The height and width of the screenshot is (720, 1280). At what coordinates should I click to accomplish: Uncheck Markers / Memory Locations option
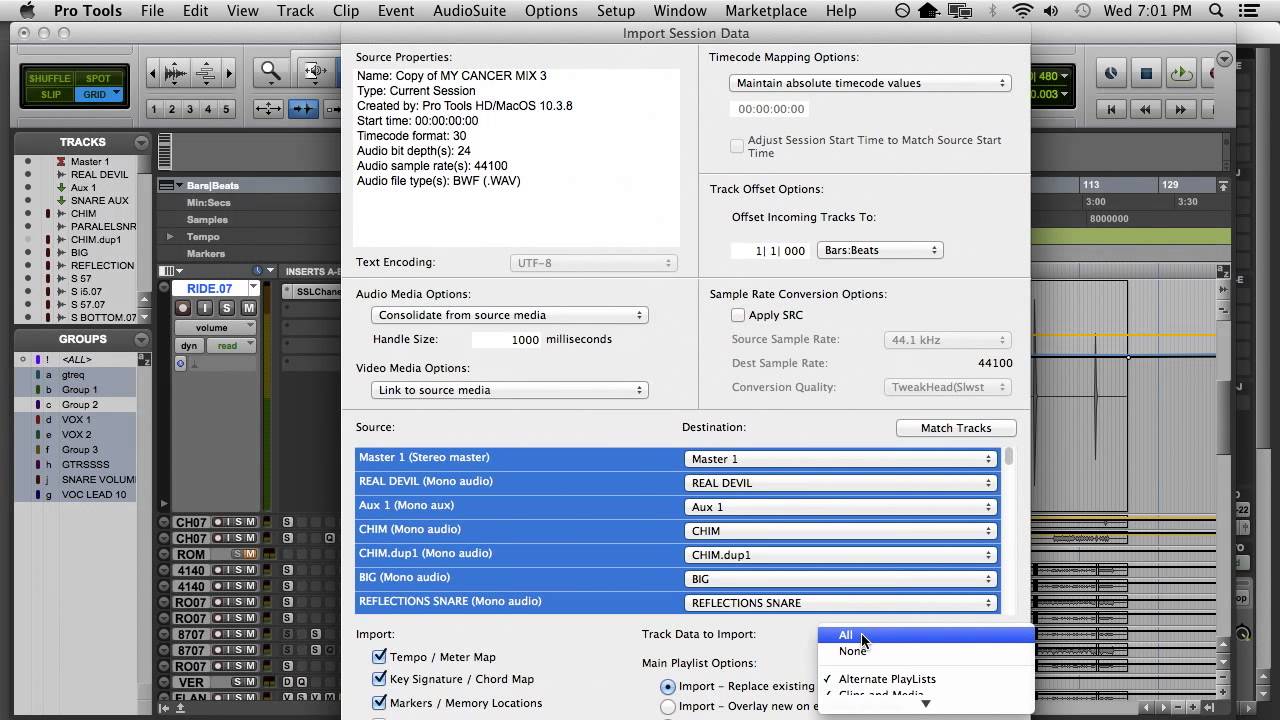tap(379, 703)
